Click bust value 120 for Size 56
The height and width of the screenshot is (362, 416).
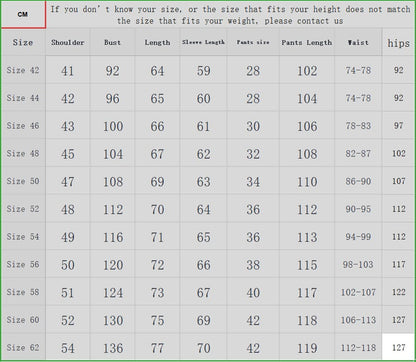113,265
